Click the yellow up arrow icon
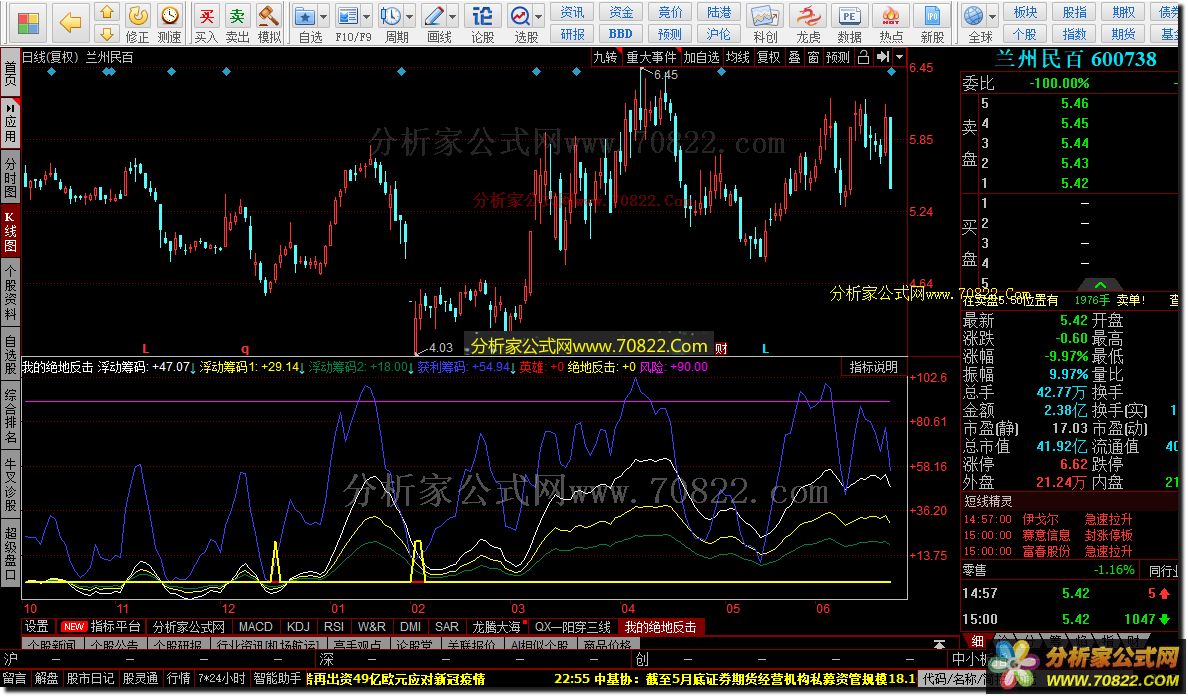Viewport: 1188px width, 696px height. click(107, 12)
